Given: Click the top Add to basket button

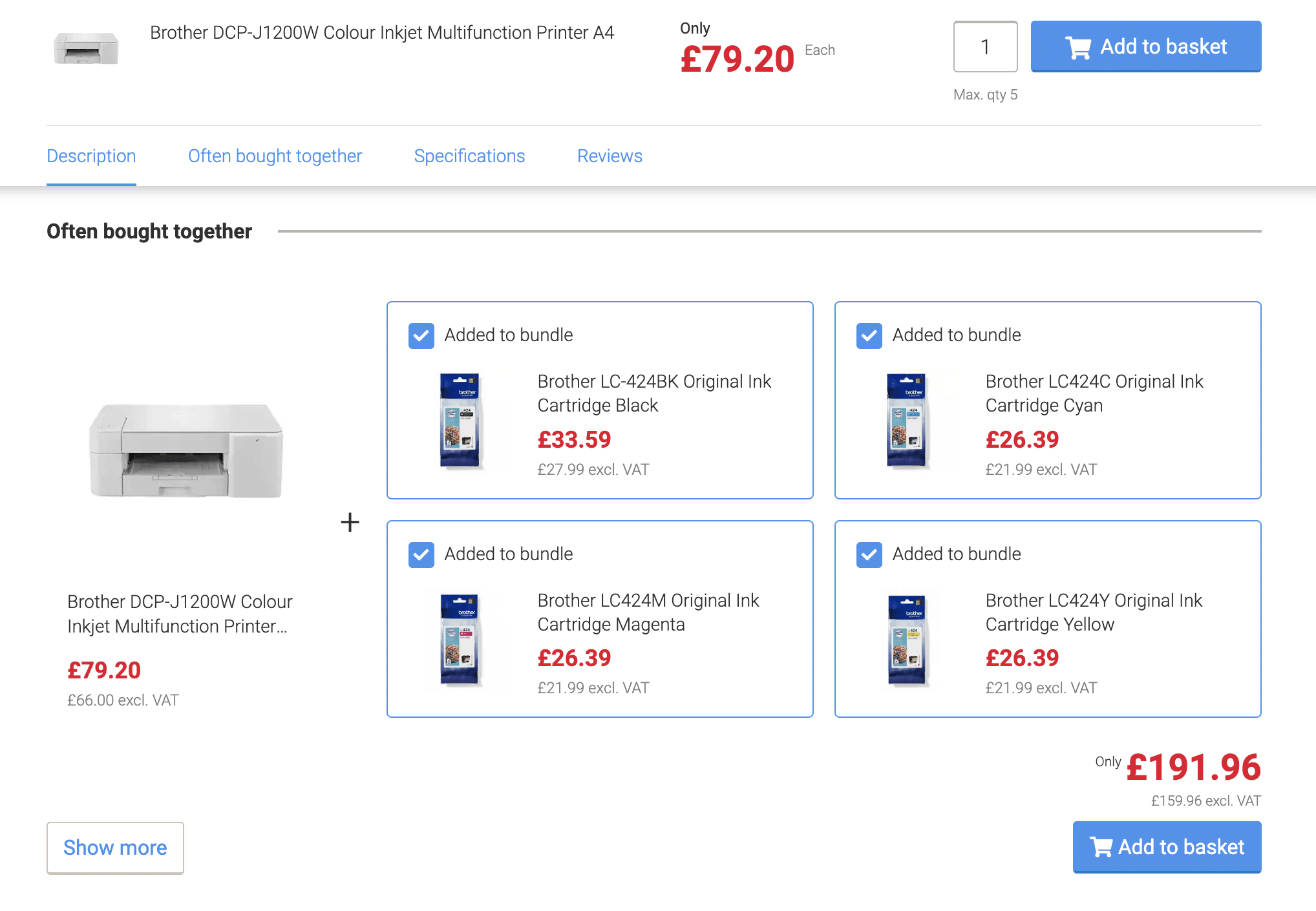Looking at the screenshot, I should point(1145,47).
